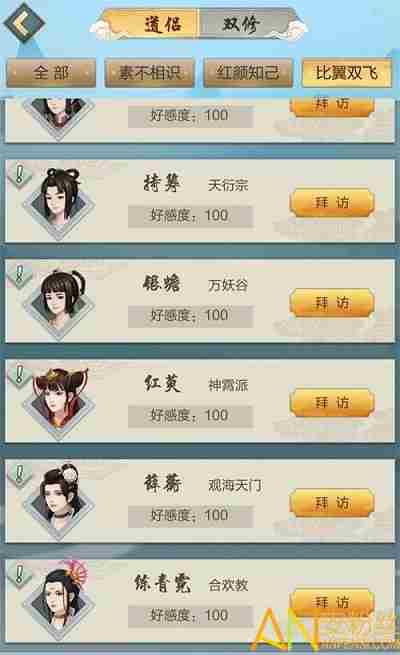Tap exclamation badge on 合欢教 companion row
The image size is (400, 655).
point(19,575)
